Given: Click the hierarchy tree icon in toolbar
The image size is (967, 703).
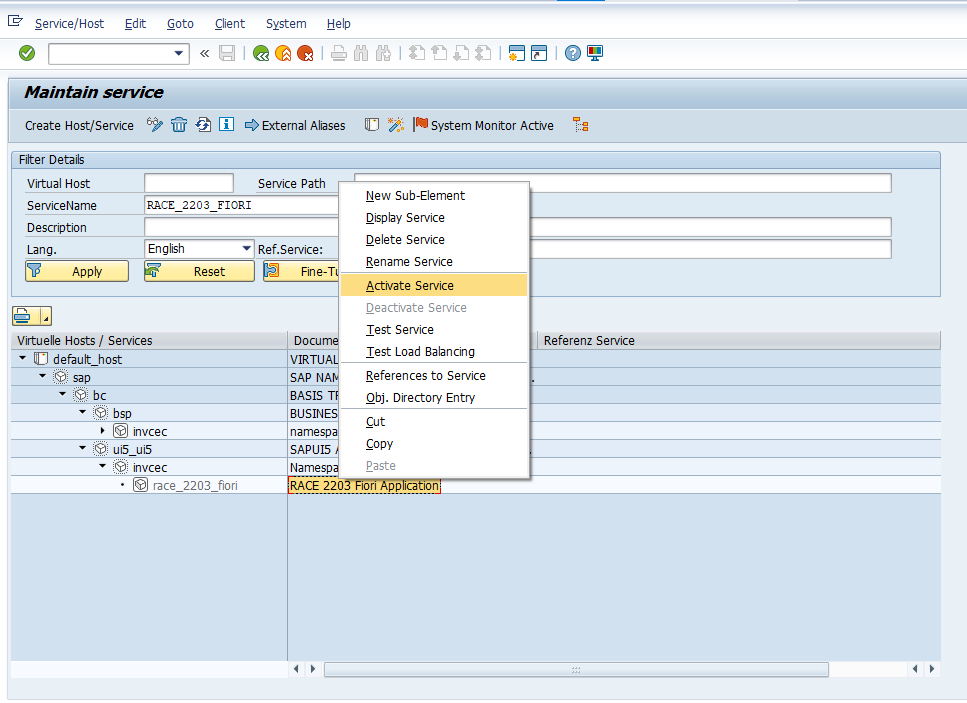Looking at the screenshot, I should point(581,125).
